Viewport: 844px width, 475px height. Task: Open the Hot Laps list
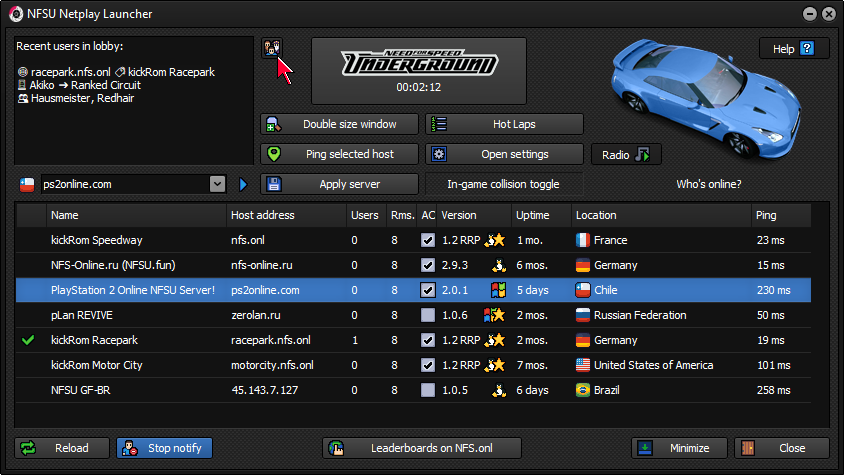pyautogui.click(x=504, y=125)
